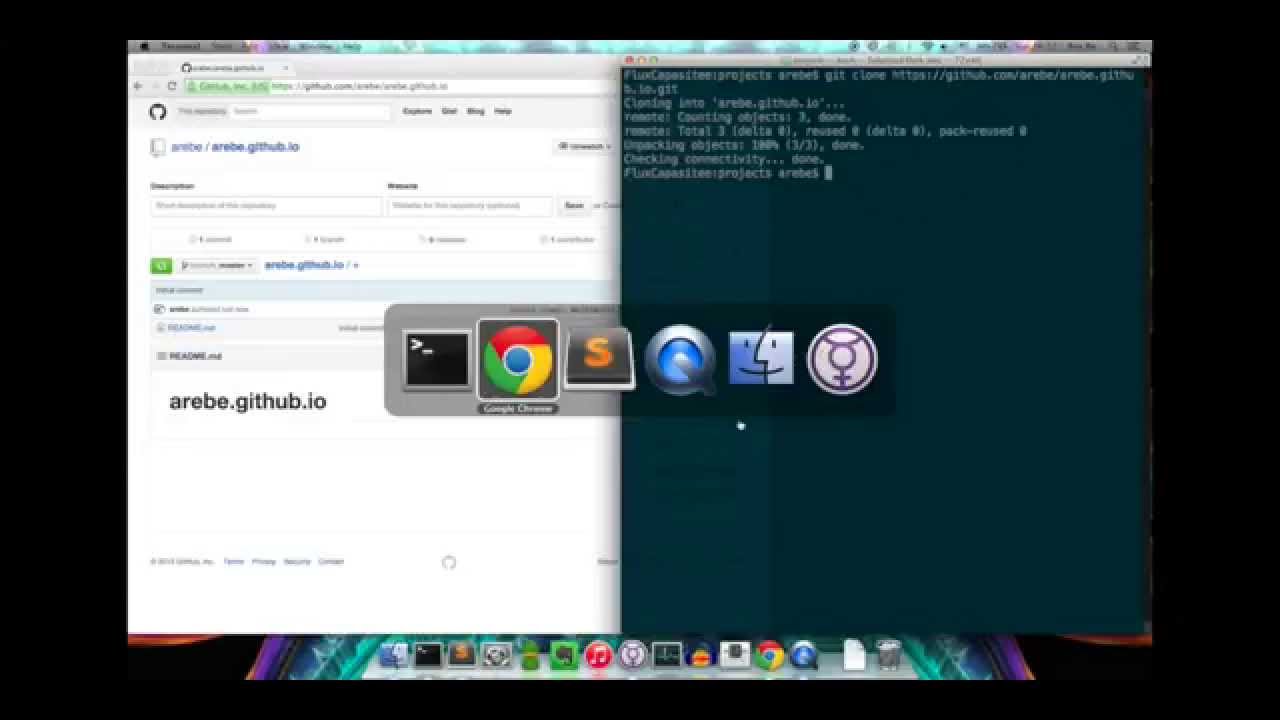Open Finder from the Dock

click(394, 655)
